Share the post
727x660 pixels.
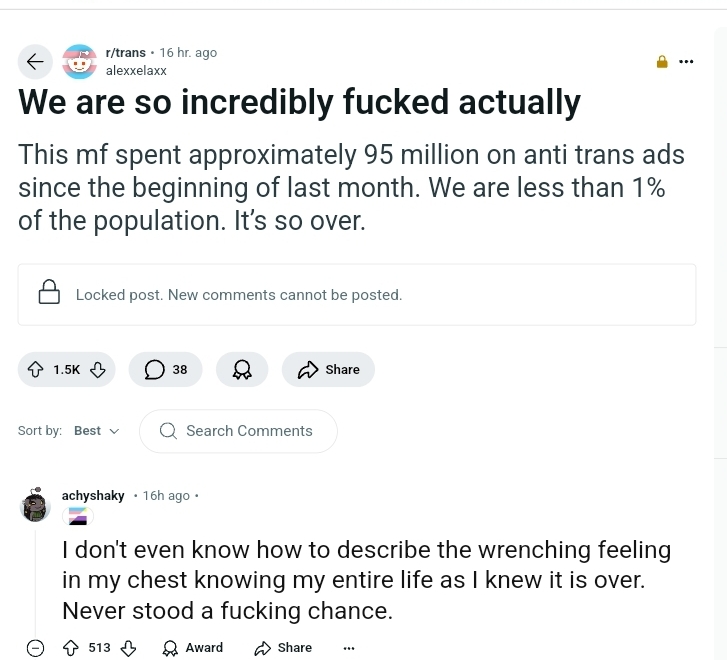328,369
